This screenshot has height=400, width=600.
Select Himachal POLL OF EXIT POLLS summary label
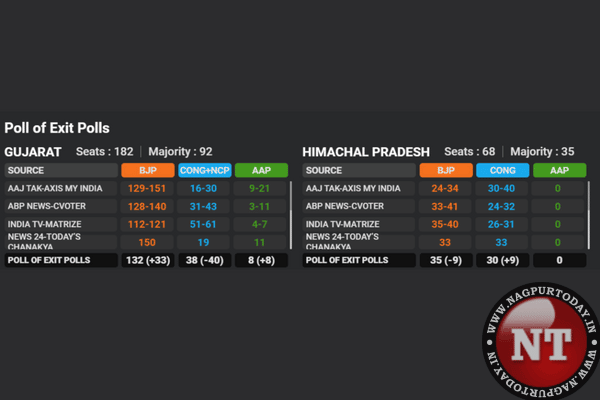[x=347, y=260]
